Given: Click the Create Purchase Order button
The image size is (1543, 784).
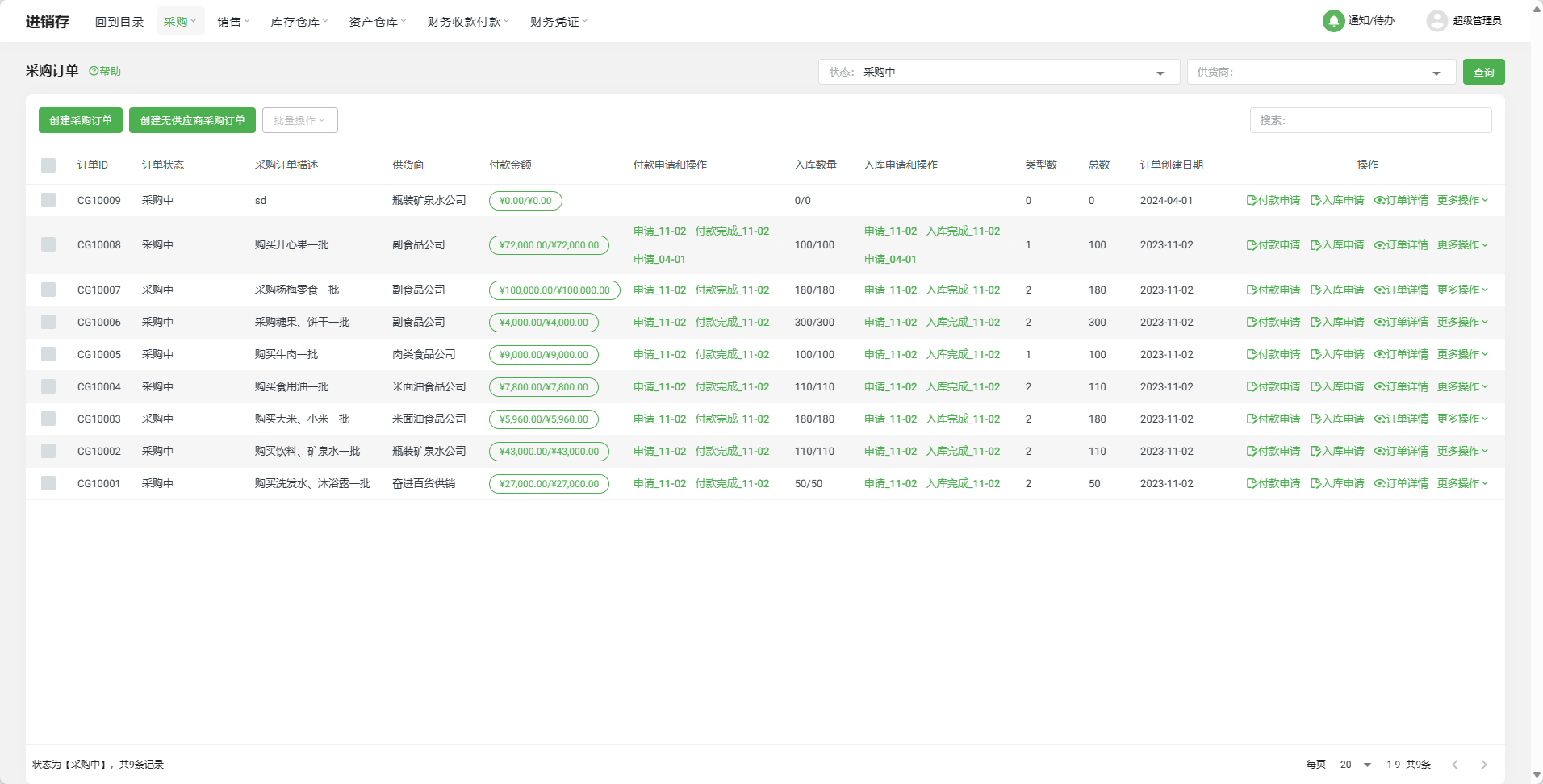Looking at the screenshot, I should click(81, 120).
